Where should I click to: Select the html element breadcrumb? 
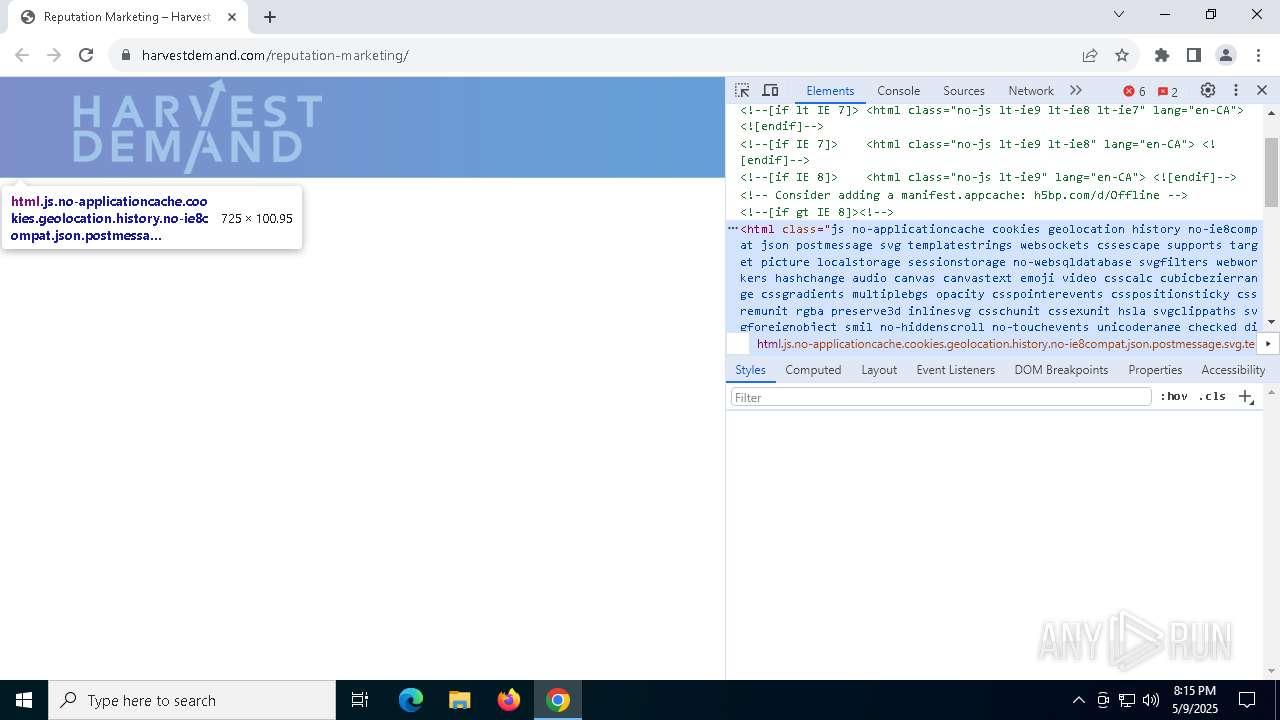click(1005, 344)
